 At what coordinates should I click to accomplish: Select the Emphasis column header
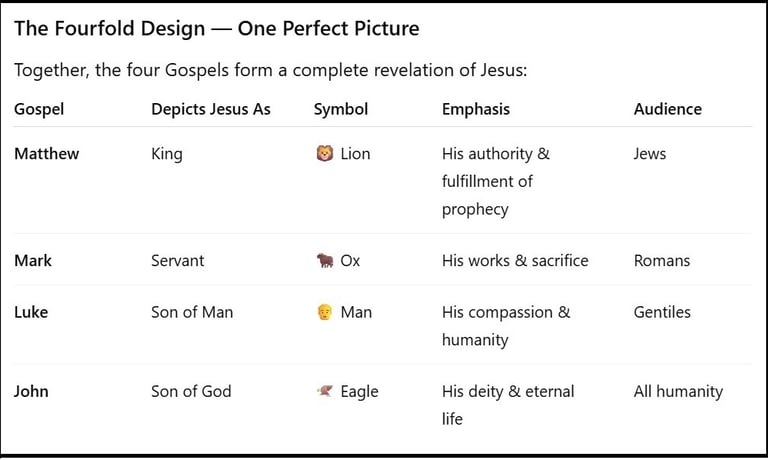coord(476,109)
